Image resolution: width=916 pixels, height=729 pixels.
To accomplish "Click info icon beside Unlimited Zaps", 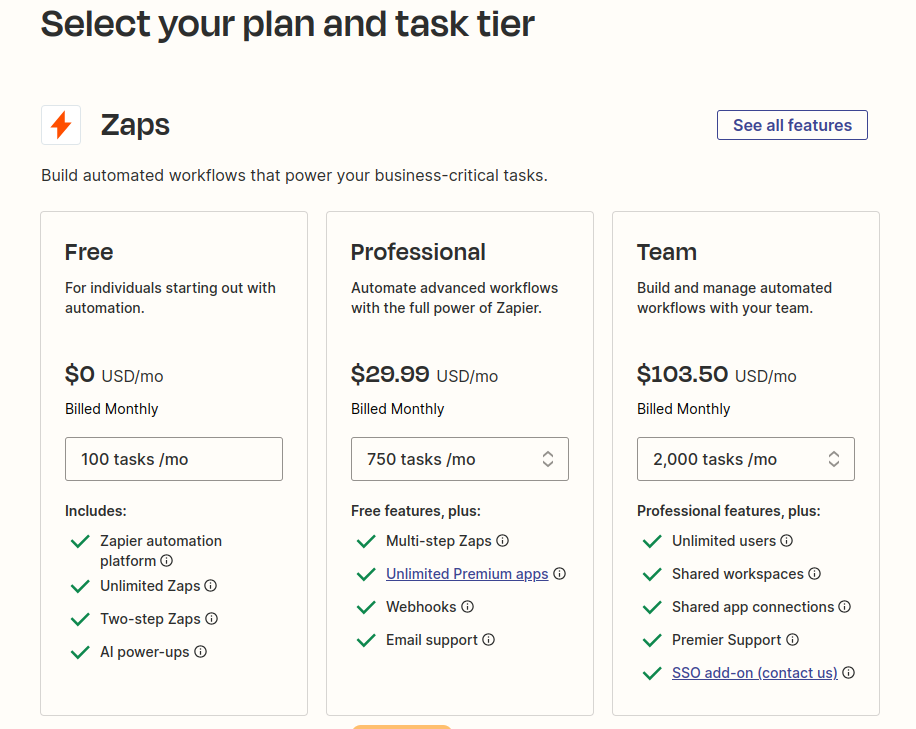I will (x=211, y=586).
